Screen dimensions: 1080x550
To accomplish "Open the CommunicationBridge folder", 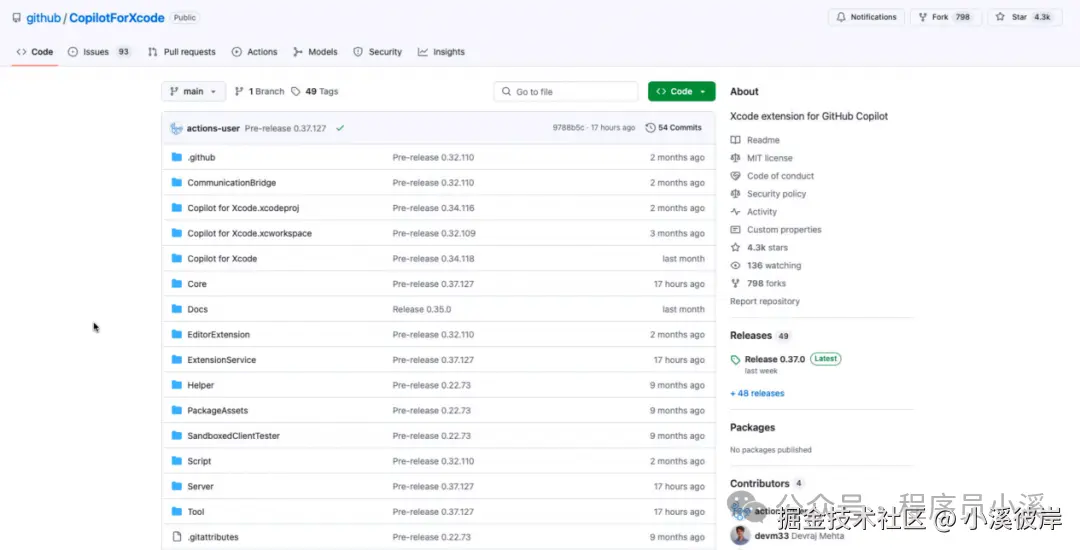I will click(231, 182).
